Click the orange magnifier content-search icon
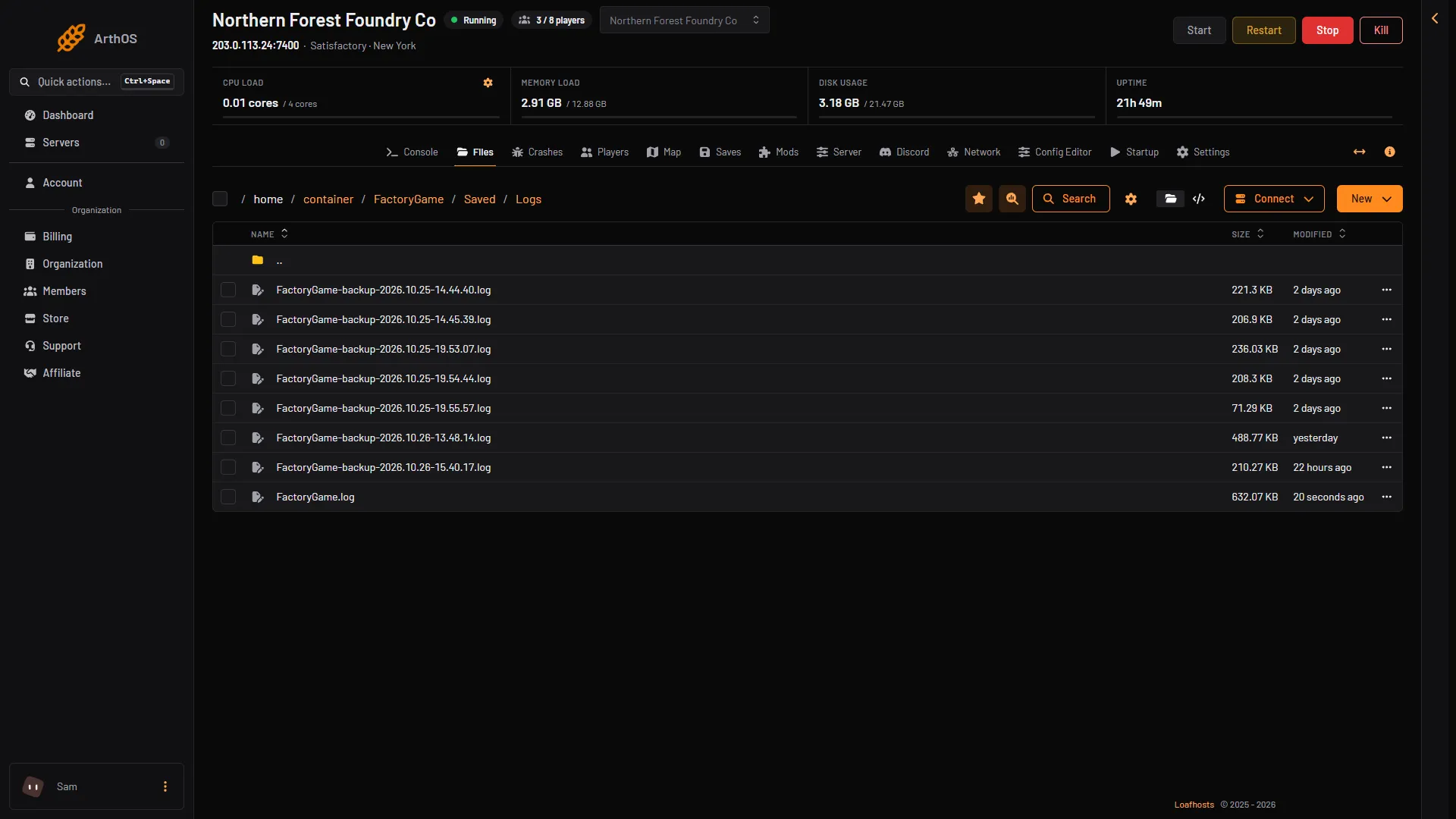Viewport: 1456px width, 819px height. (x=1012, y=199)
